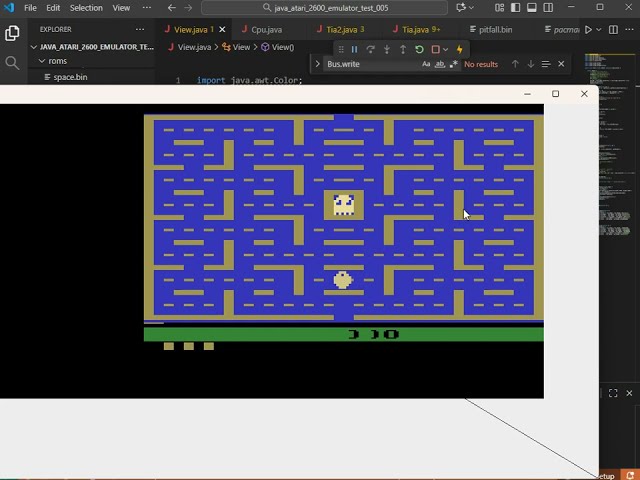Toggle Match Case in find widget
The image size is (640, 480).
[x=426, y=64]
